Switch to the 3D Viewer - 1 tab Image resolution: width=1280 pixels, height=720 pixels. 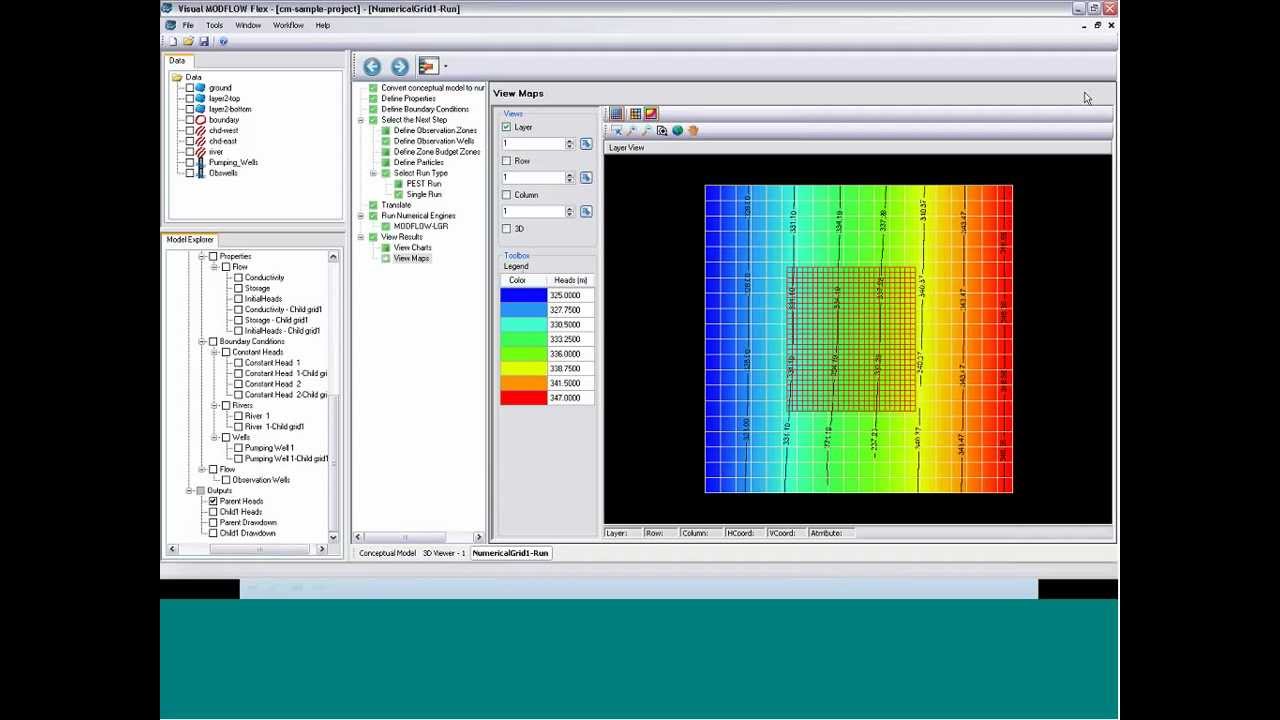tap(444, 553)
